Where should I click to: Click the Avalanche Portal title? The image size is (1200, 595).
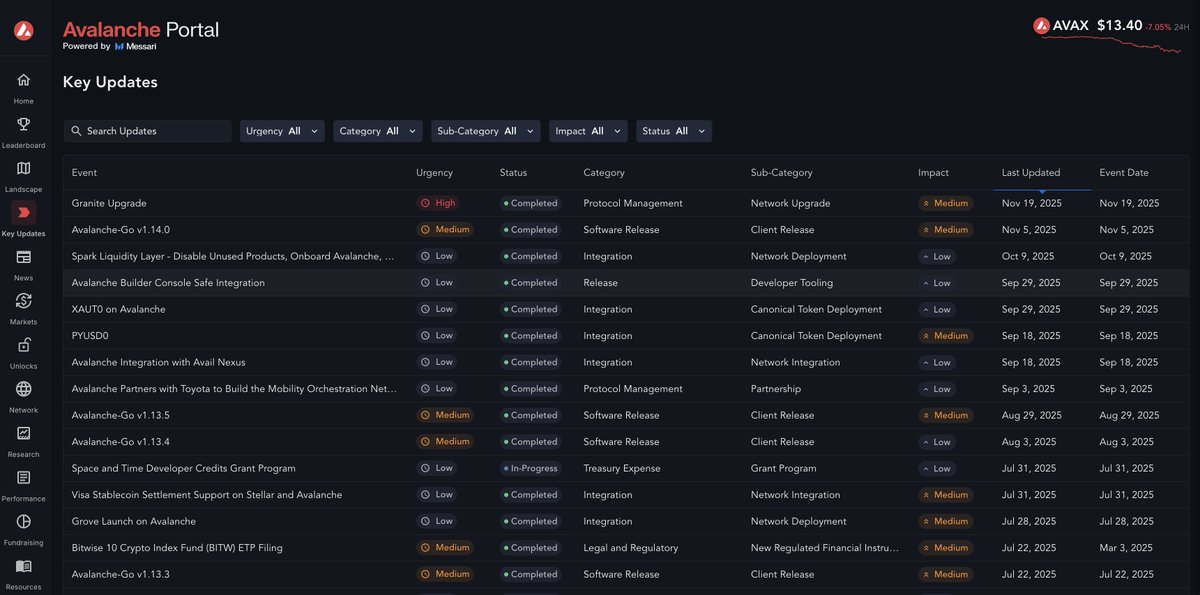(x=141, y=29)
